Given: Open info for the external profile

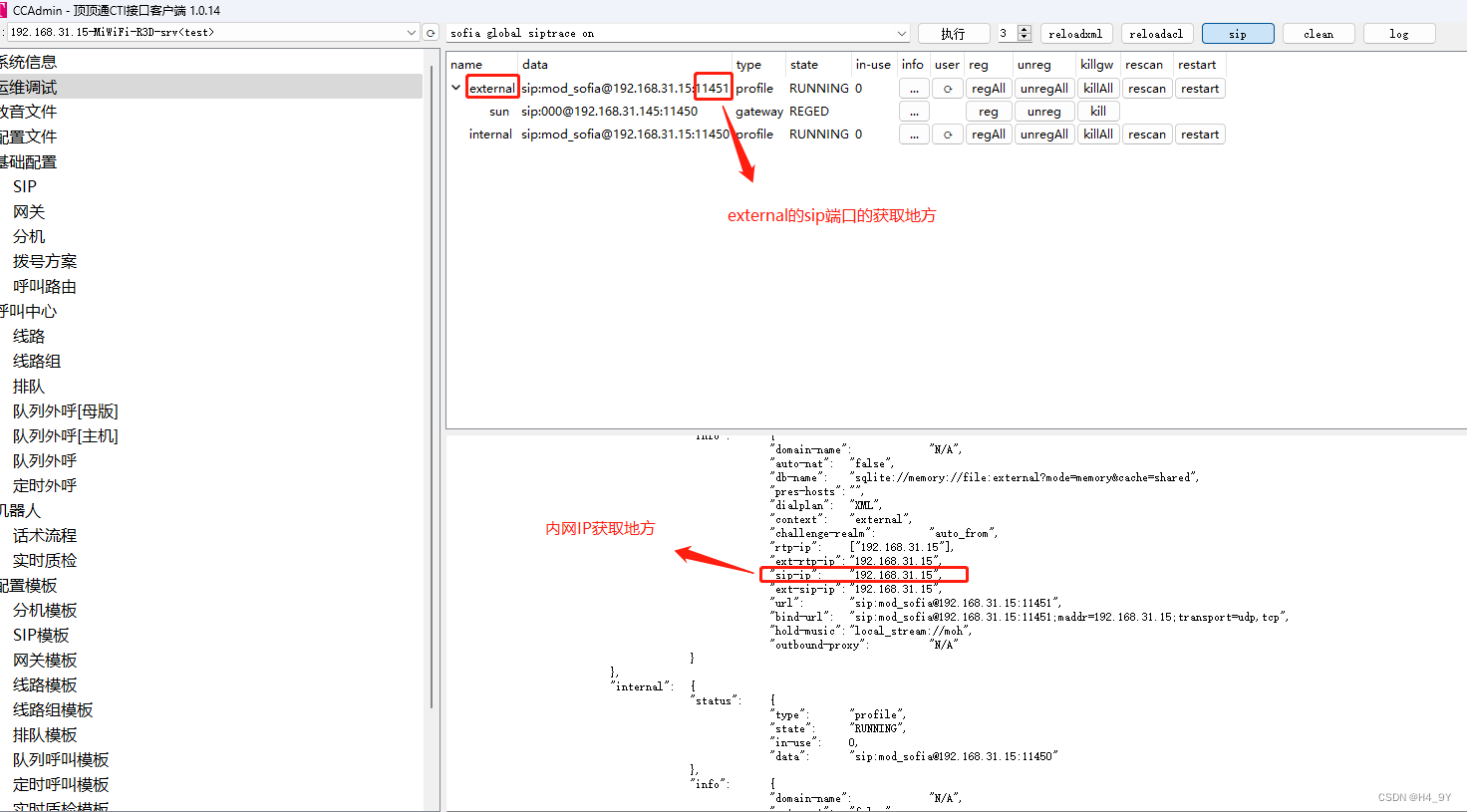Looking at the screenshot, I should click(x=914, y=89).
